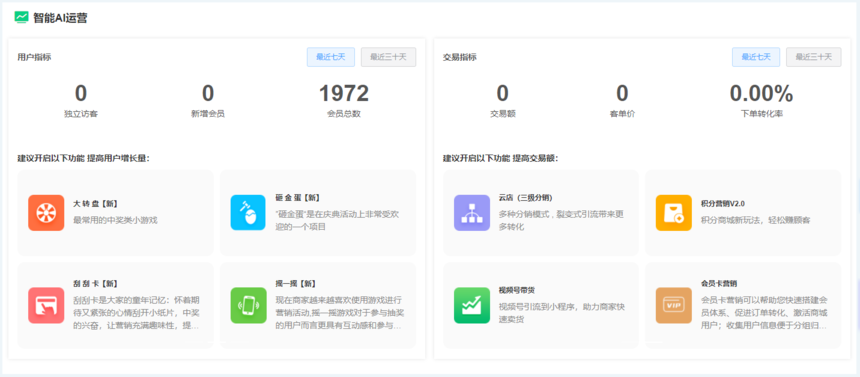Open the 摇一摇【新】 card title
This screenshot has height=377, width=860.
296,284
